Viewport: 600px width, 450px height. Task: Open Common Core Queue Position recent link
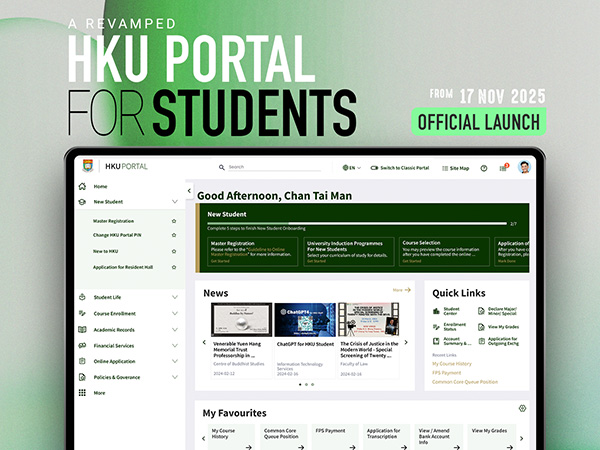point(465,382)
